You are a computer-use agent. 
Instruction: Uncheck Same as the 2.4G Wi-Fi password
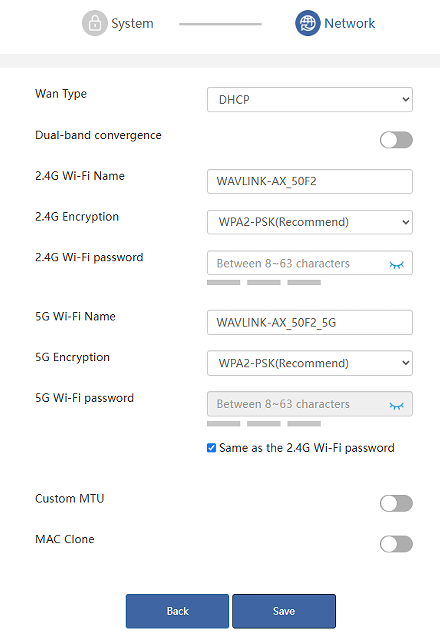[212, 448]
